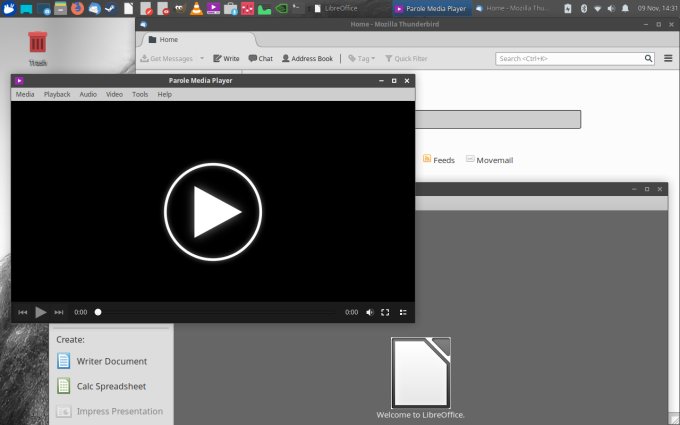Open the Tools menu in Parole
Screen dimensions: 680x425
coord(140,94)
